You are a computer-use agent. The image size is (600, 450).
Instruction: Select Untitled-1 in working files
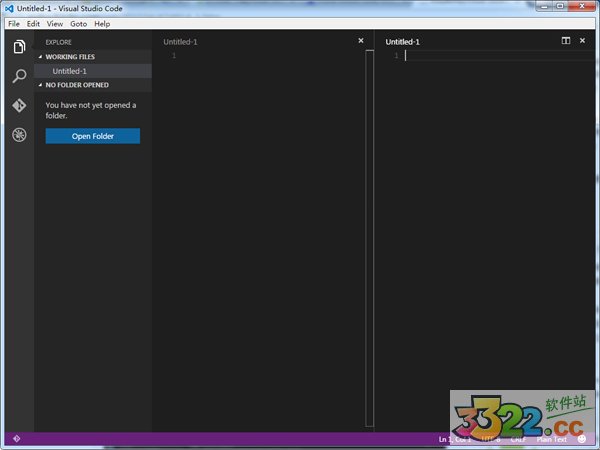pyautogui.click(x=93, y=71)
